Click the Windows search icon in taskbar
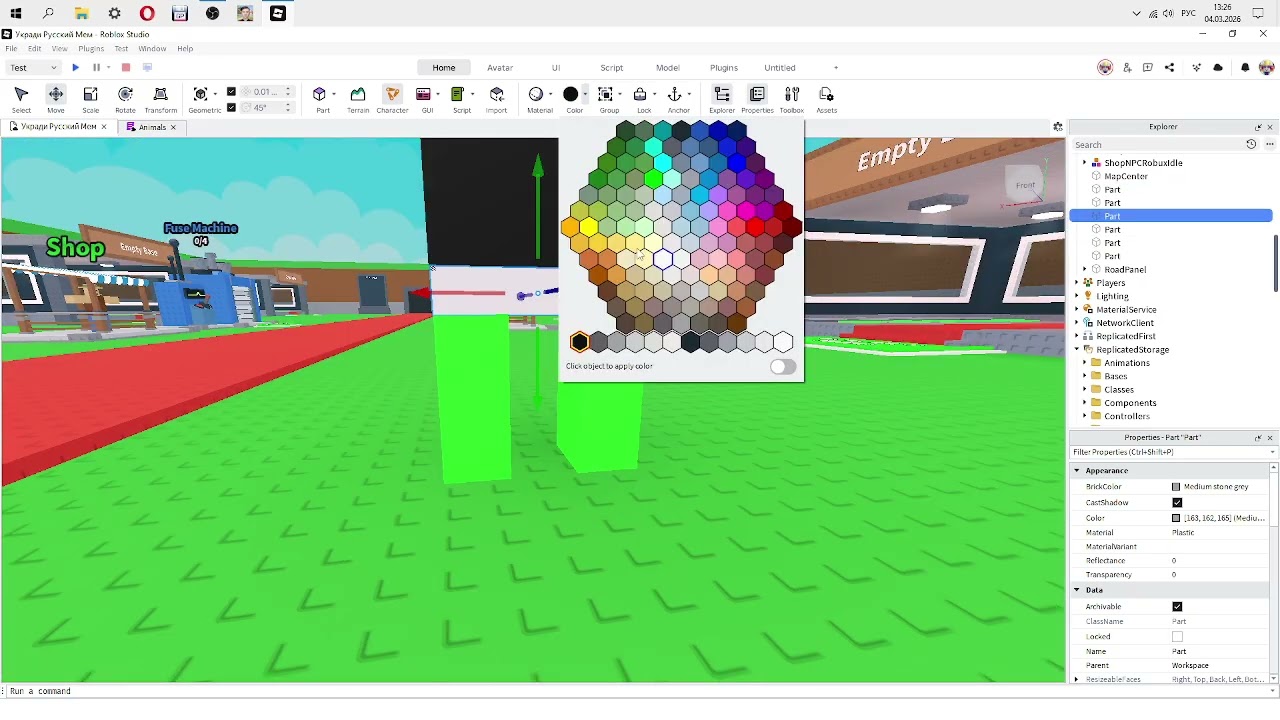 pos(49,13)
